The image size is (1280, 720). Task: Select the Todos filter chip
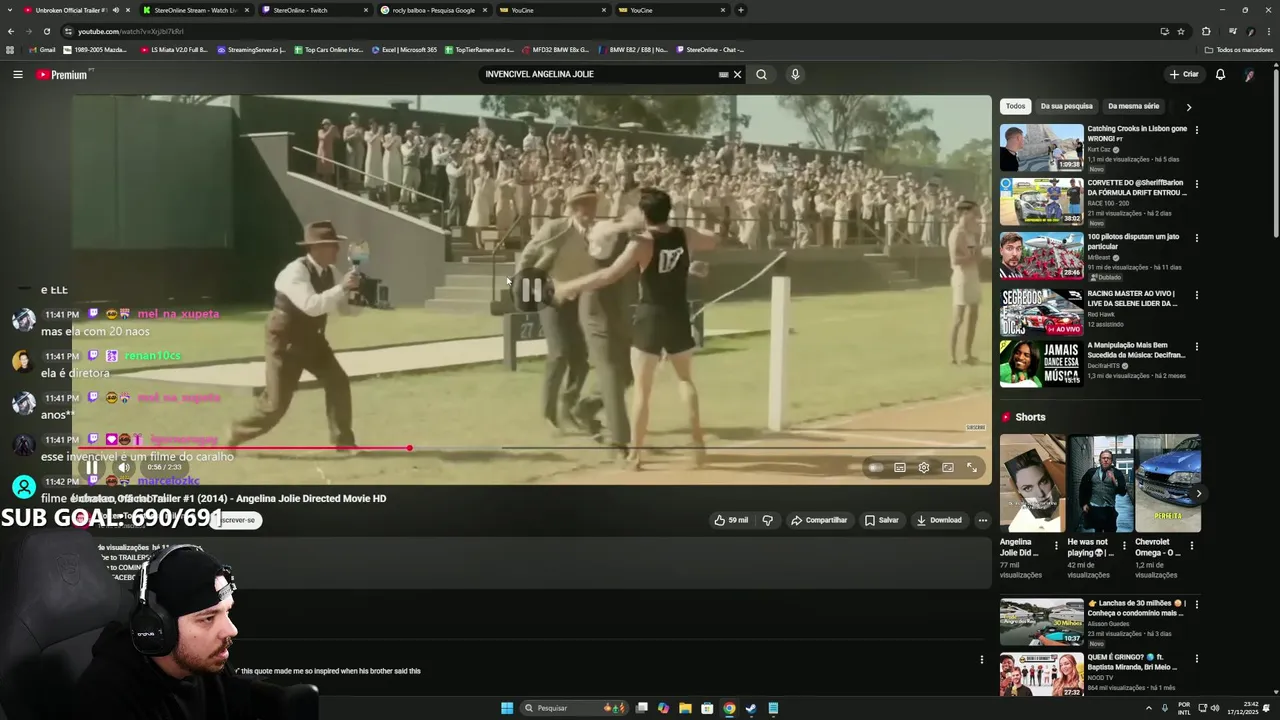(x=1015, y=106)
